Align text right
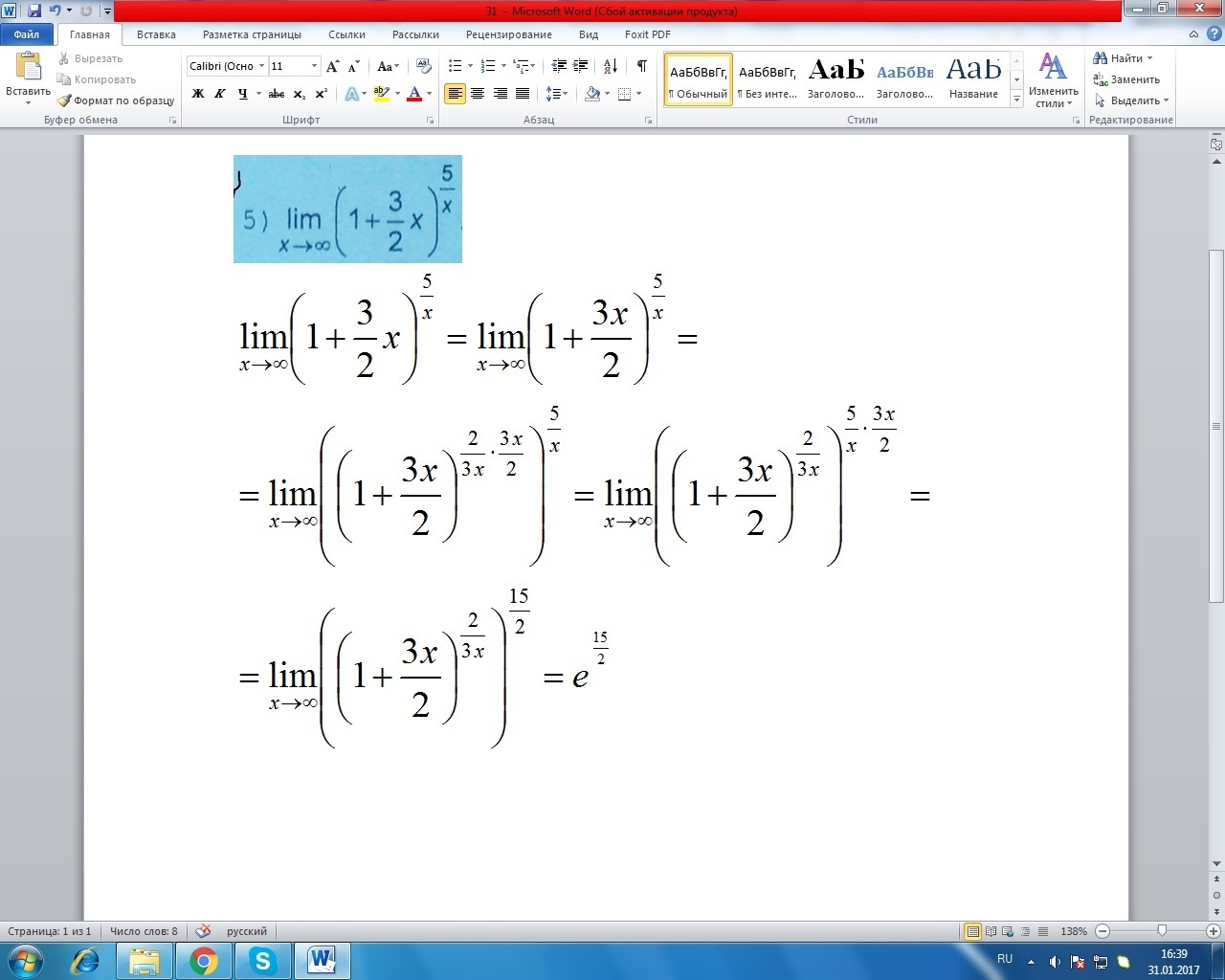Viewport: 1225px width, 980px height. 500,94
